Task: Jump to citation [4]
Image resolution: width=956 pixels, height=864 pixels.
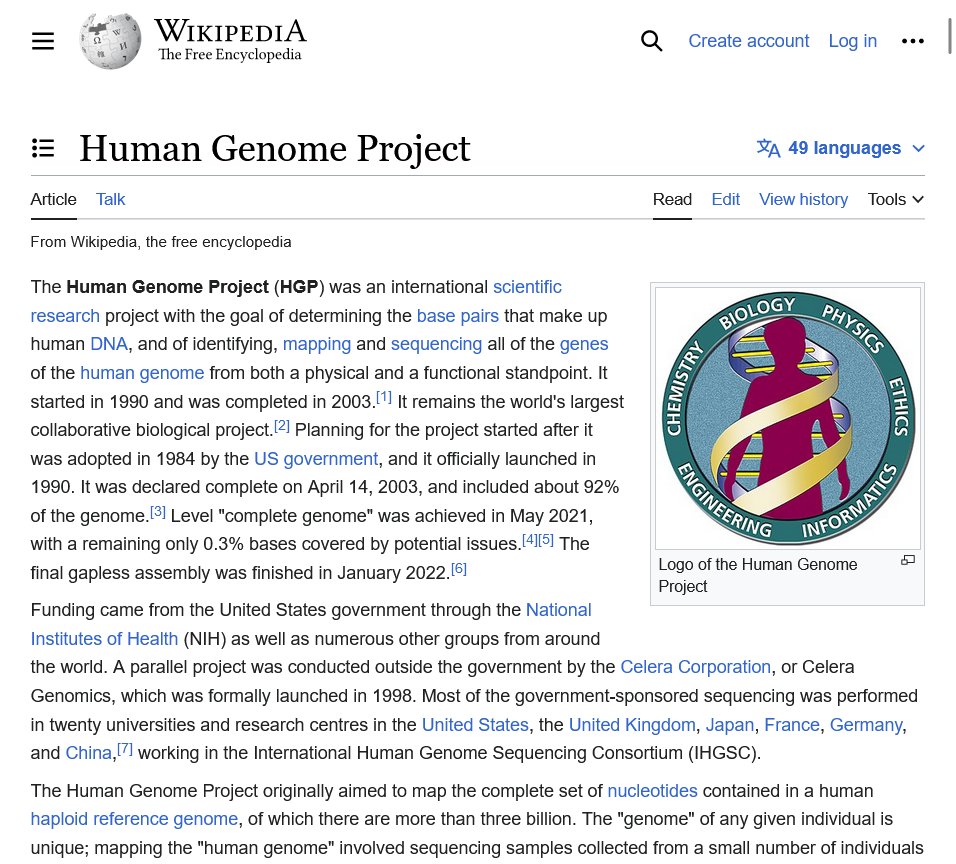Action: click(530, 540)
